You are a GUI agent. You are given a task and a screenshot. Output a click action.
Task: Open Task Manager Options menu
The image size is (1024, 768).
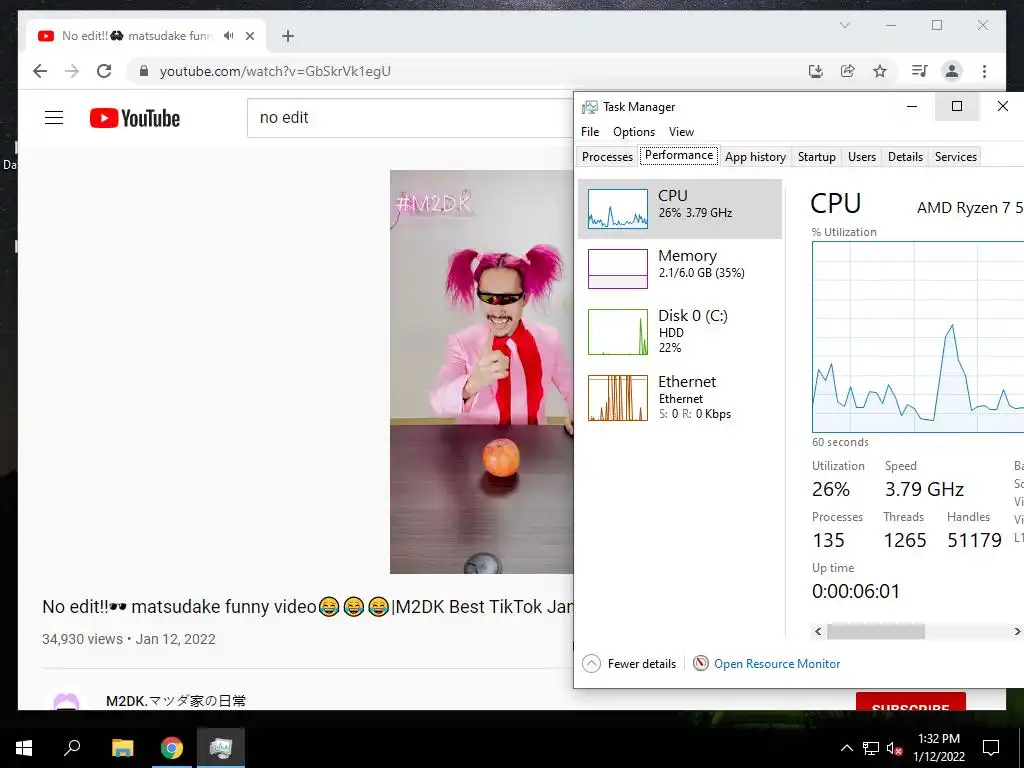click(x=633, y=132)
